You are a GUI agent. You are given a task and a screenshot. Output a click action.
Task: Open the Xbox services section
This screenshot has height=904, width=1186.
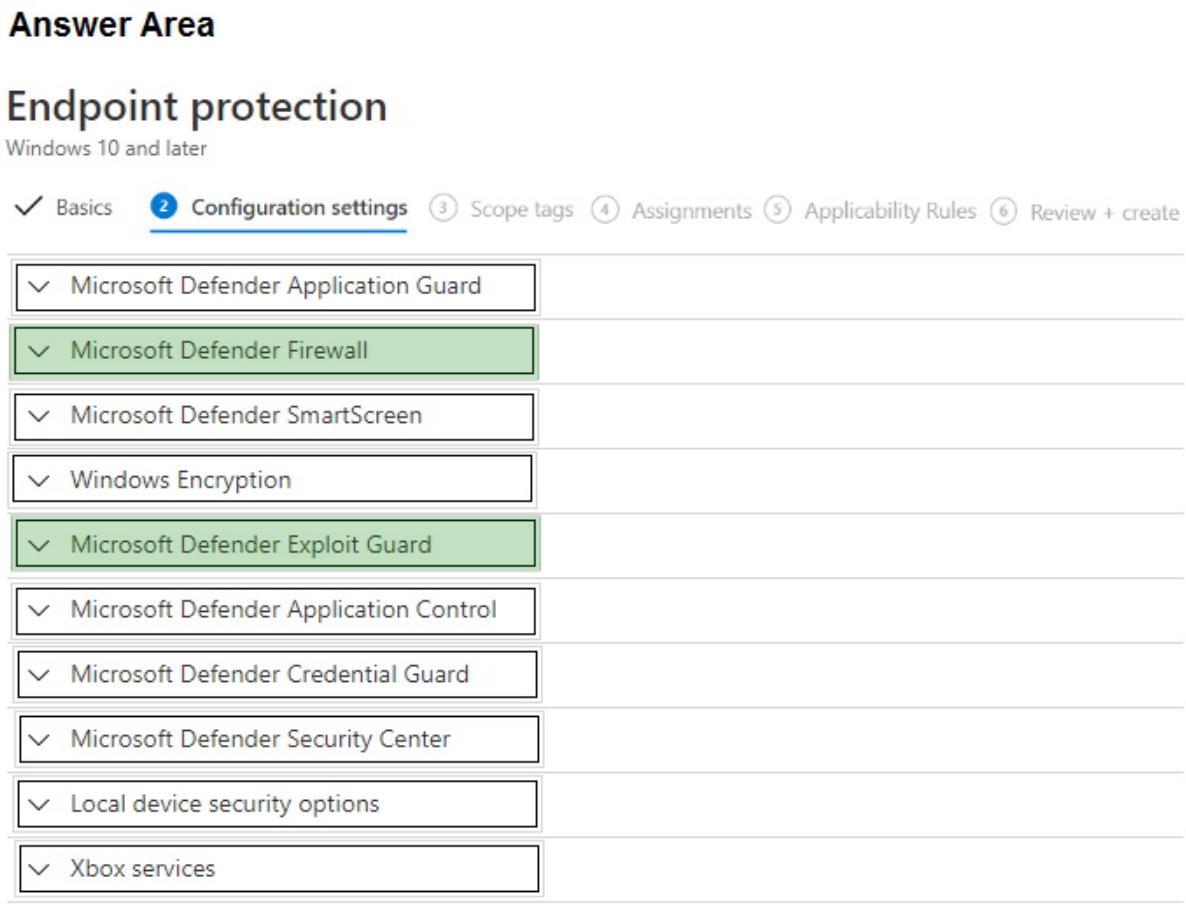(278, 869)
